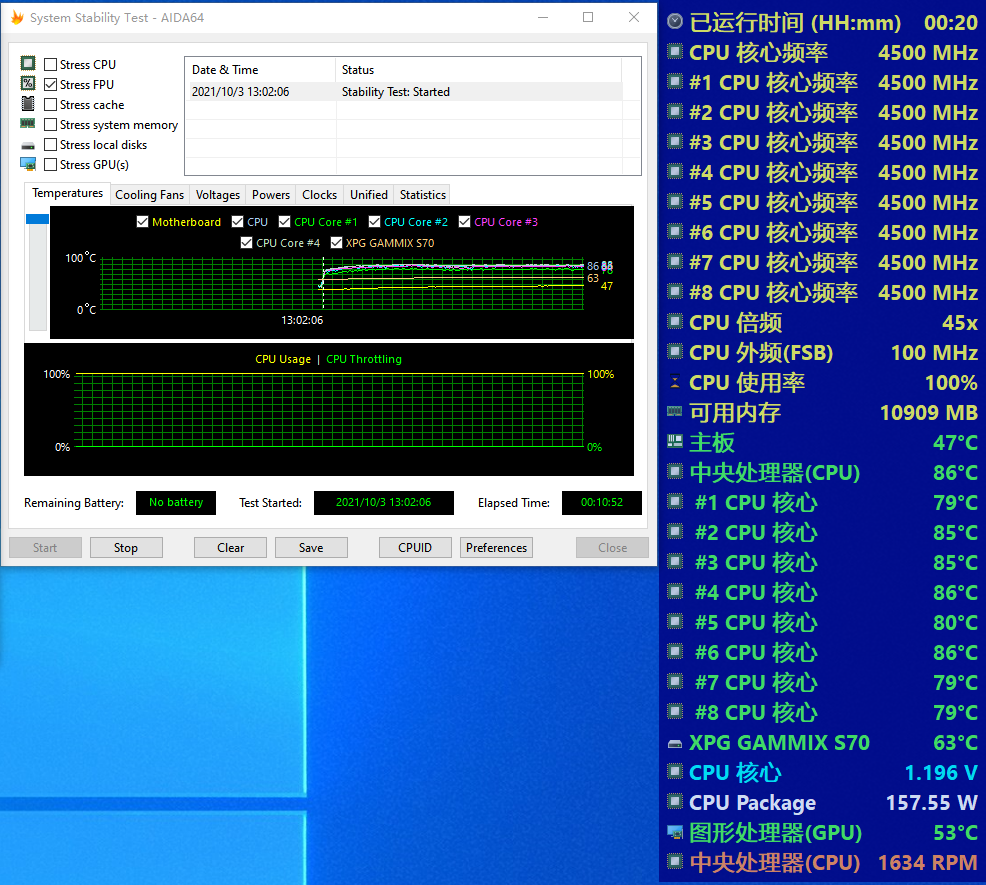
Task: Switch to the Cooling Fans tab
Action: 149,195
